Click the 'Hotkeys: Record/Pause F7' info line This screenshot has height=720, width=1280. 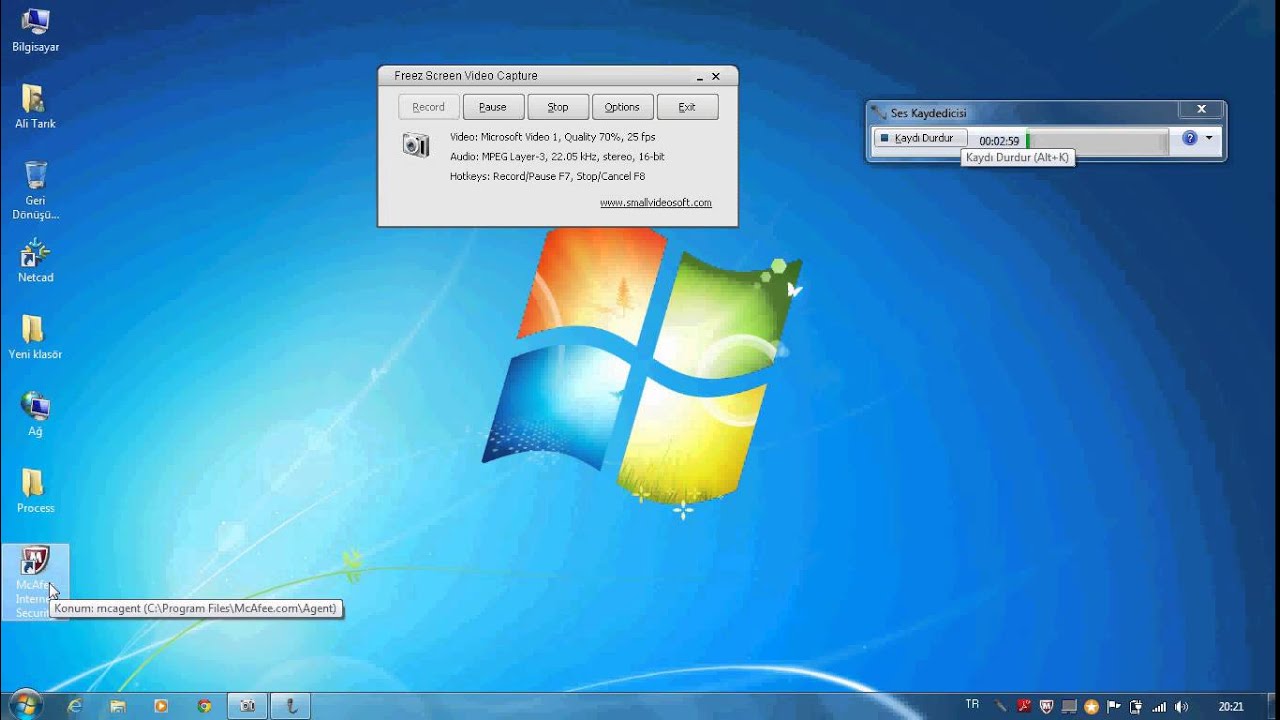(x=547, y=176)
